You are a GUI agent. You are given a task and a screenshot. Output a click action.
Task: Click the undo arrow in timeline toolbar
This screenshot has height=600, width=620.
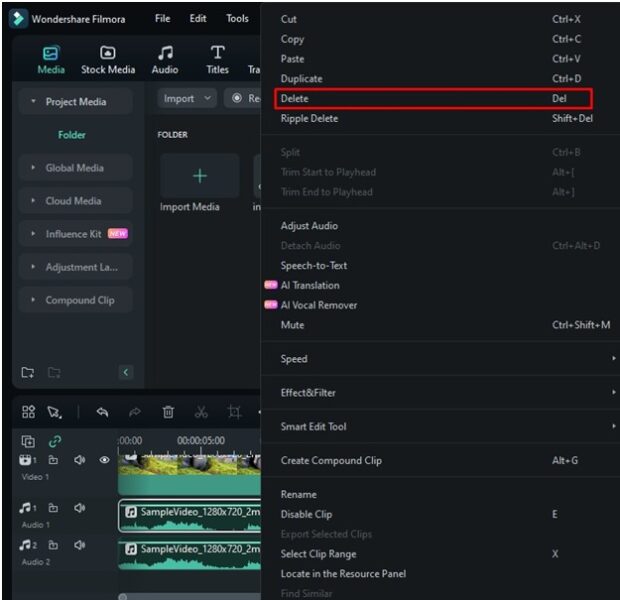(101, 412)
